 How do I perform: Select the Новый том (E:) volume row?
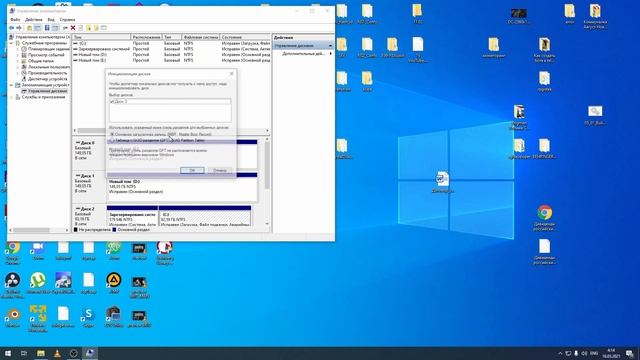pos(171,60)
